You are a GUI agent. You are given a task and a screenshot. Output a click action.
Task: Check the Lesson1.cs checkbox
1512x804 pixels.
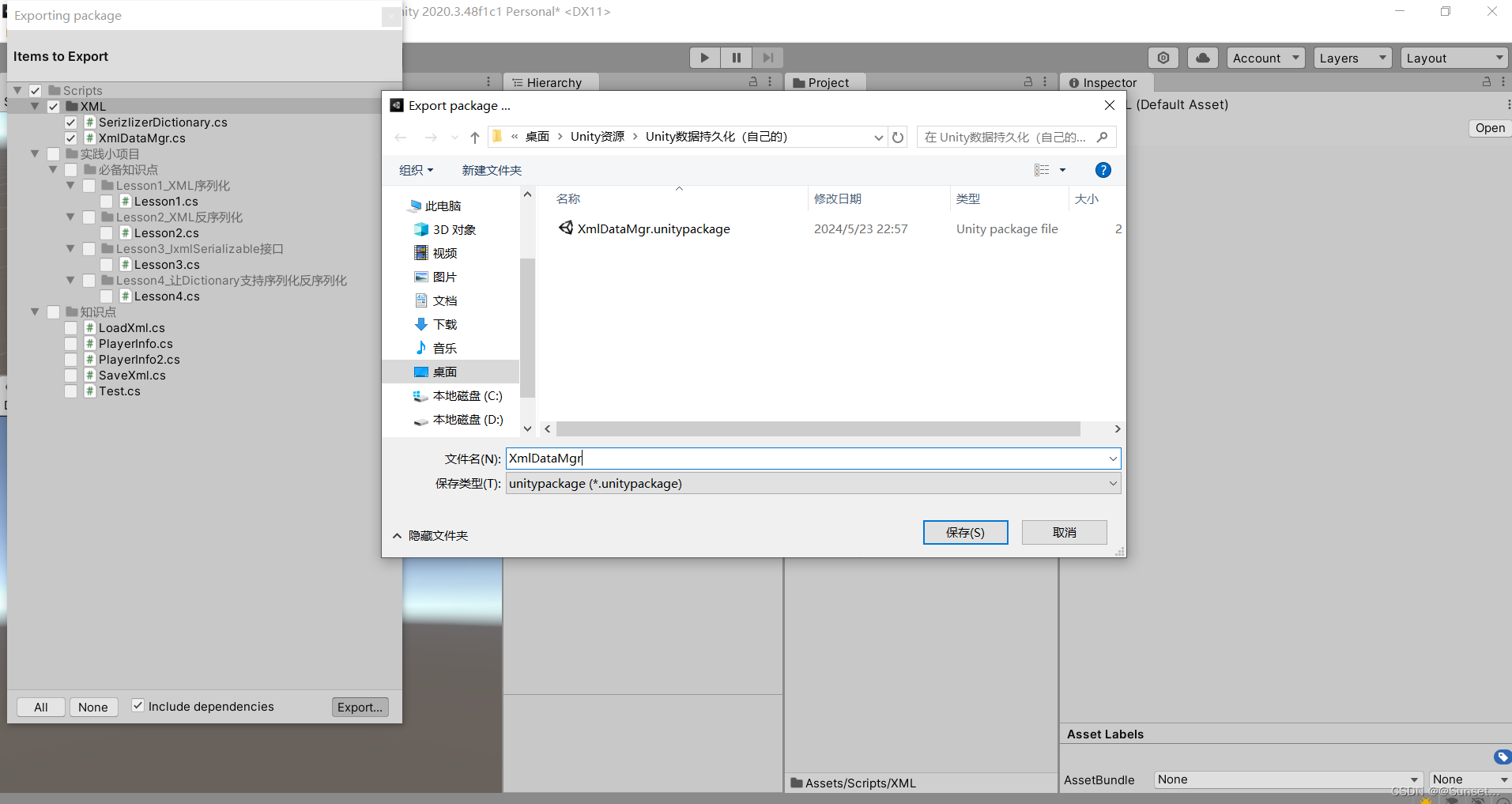(x=107, y=201)
